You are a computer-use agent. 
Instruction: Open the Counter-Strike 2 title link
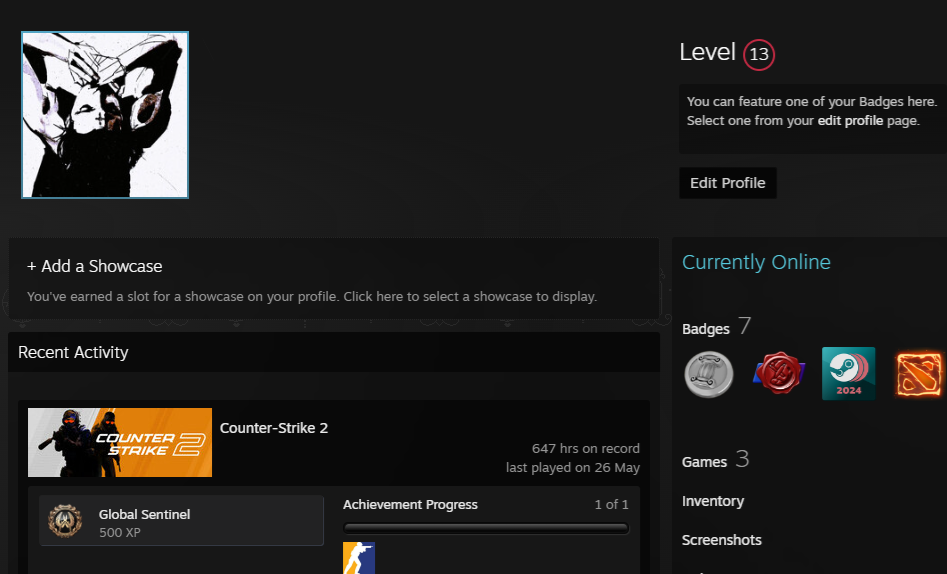[274, 428]
